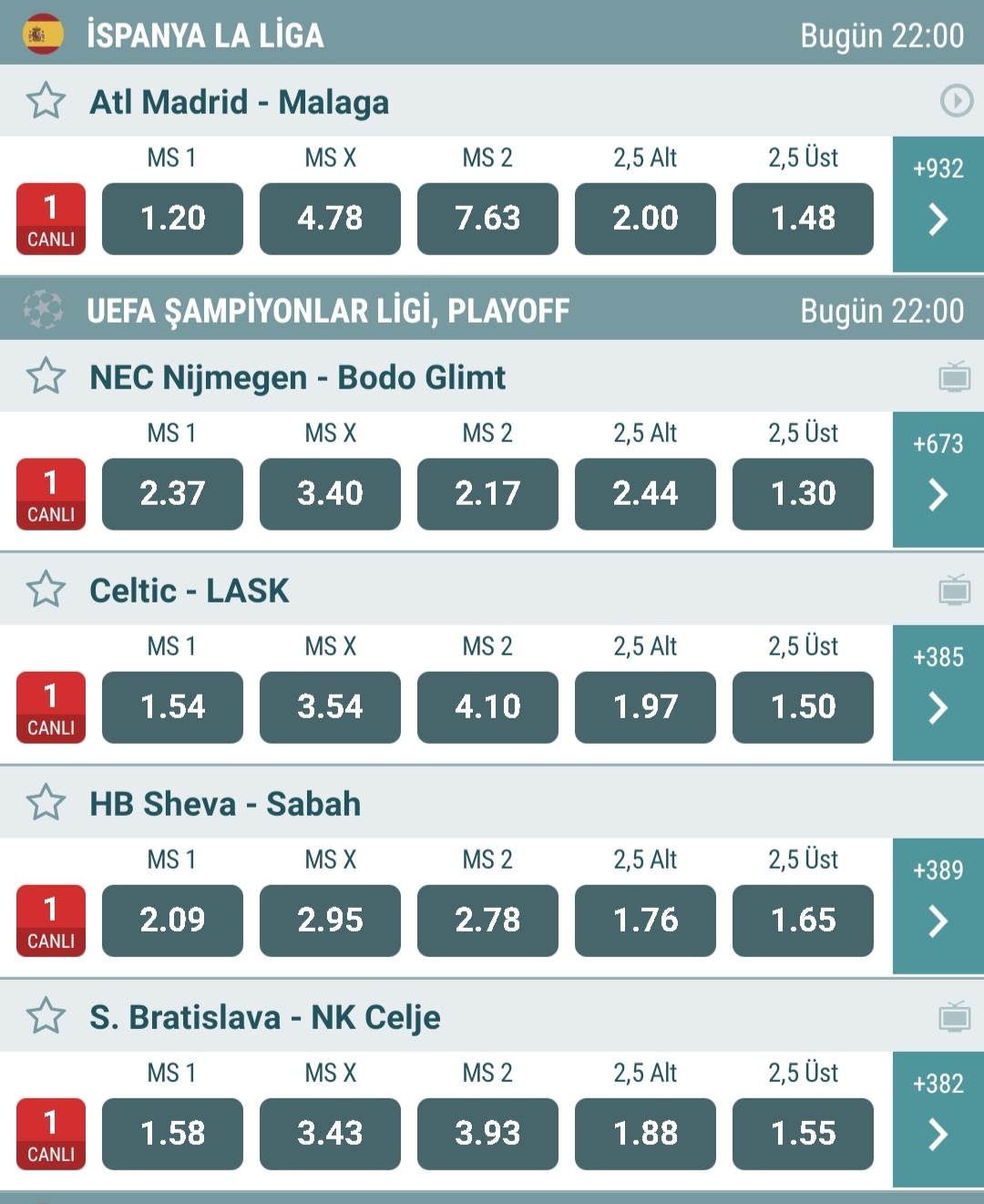Open live TV icon for S. Bratislava - NK Celje
The width and height of the screenshot is (984, 1204).
955,1016
